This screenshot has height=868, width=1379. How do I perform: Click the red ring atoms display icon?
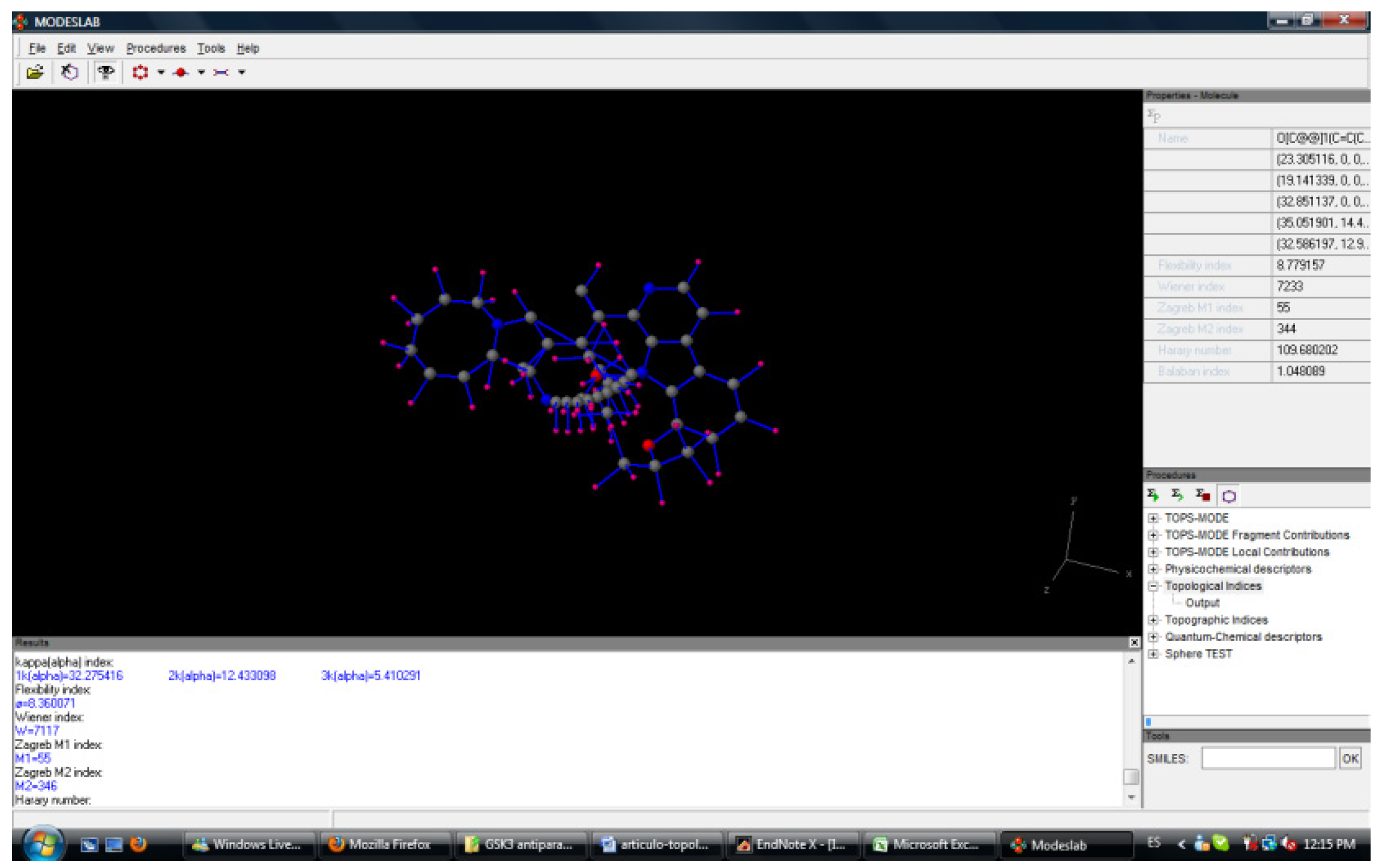pos(140,72)
